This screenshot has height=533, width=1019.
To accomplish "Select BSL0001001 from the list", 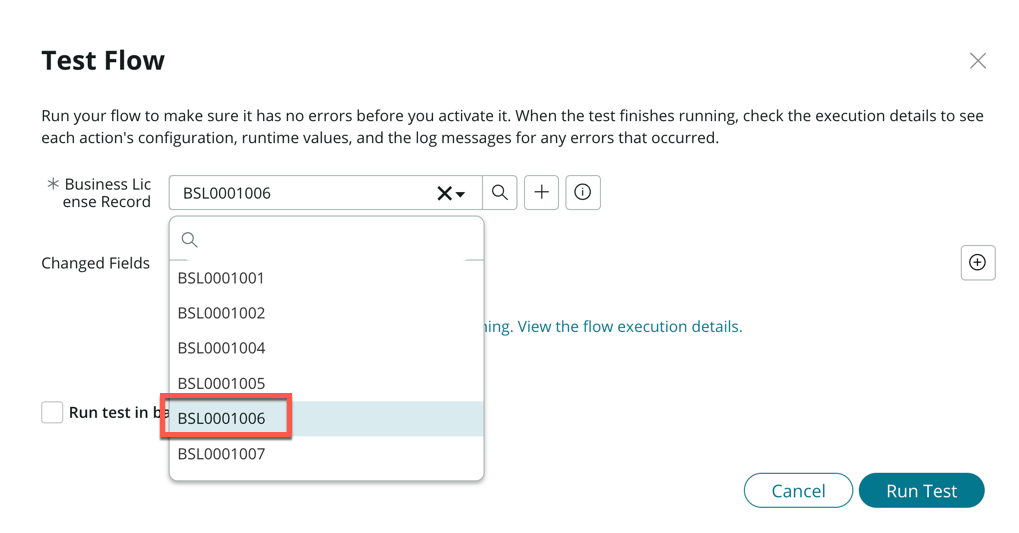I will tap(221, 278).
